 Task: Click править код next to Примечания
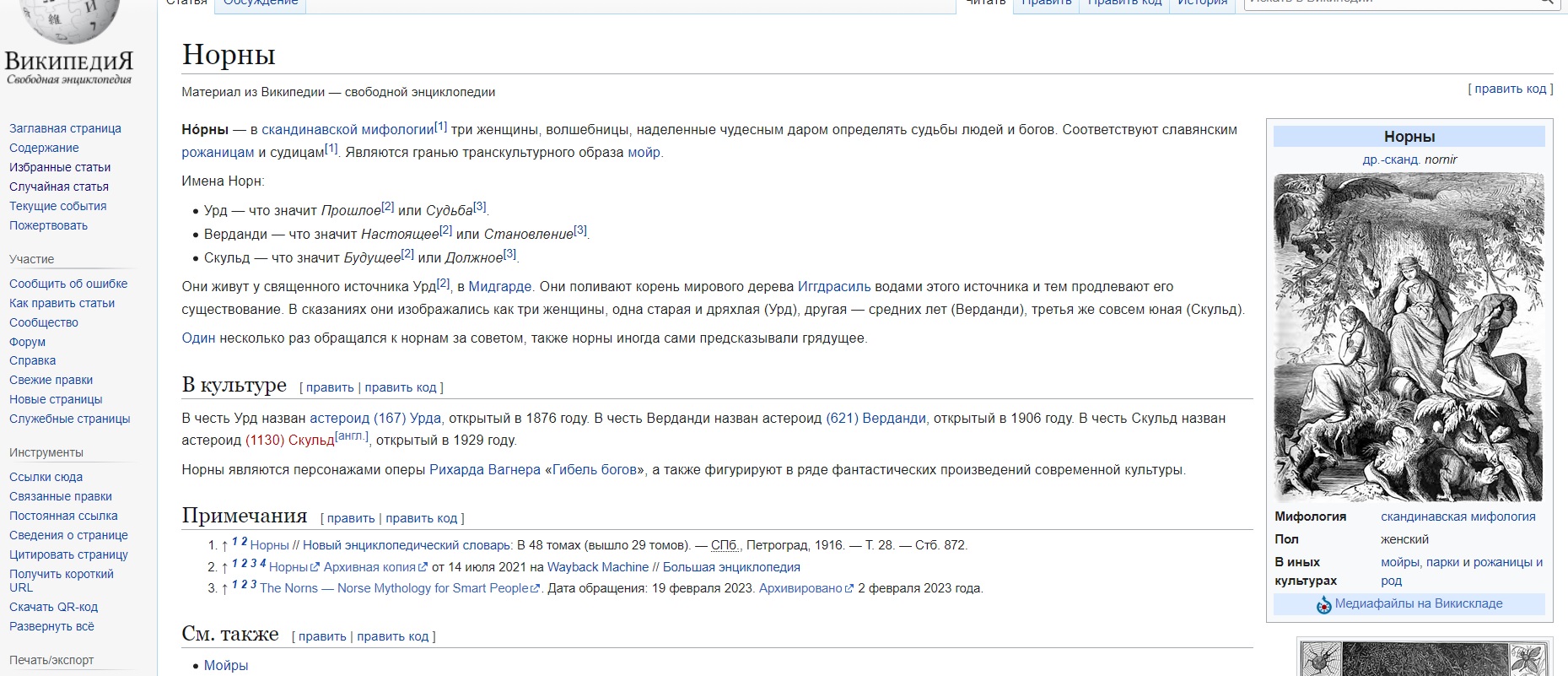pyautogui.click(x=422, y=518)
